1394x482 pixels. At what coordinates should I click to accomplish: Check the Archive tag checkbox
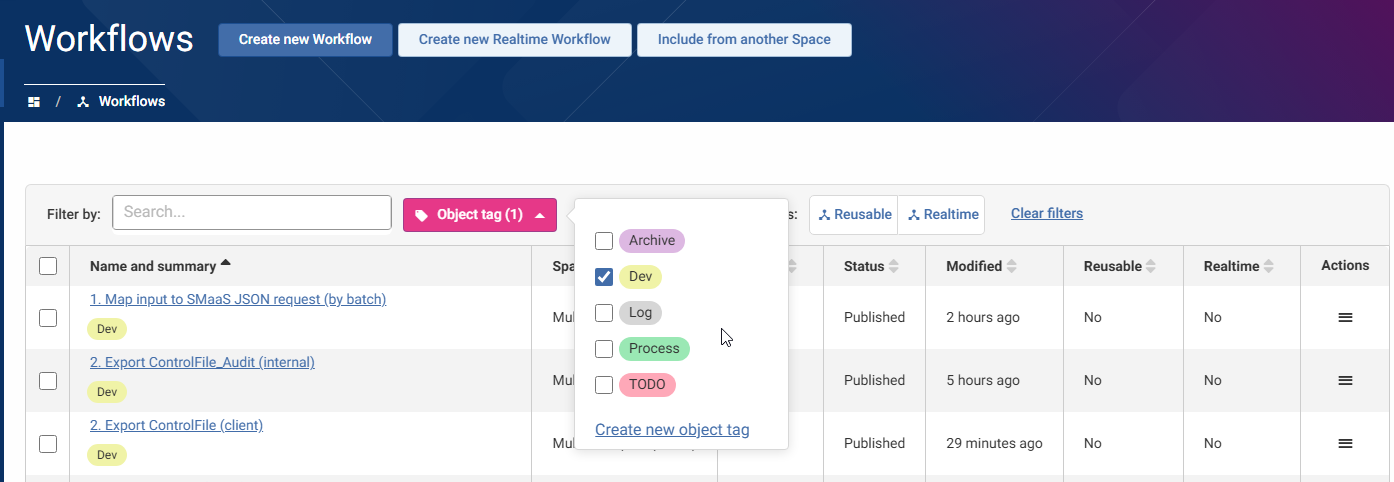pyautogui.click(x=604, y=241)
